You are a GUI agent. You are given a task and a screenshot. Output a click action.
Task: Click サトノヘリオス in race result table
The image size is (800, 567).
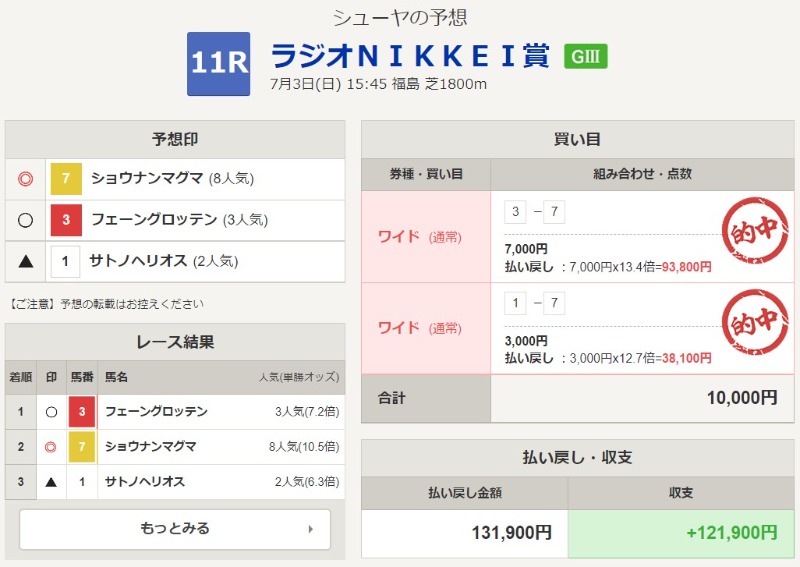pyautogui.click(x=145, y=482)
